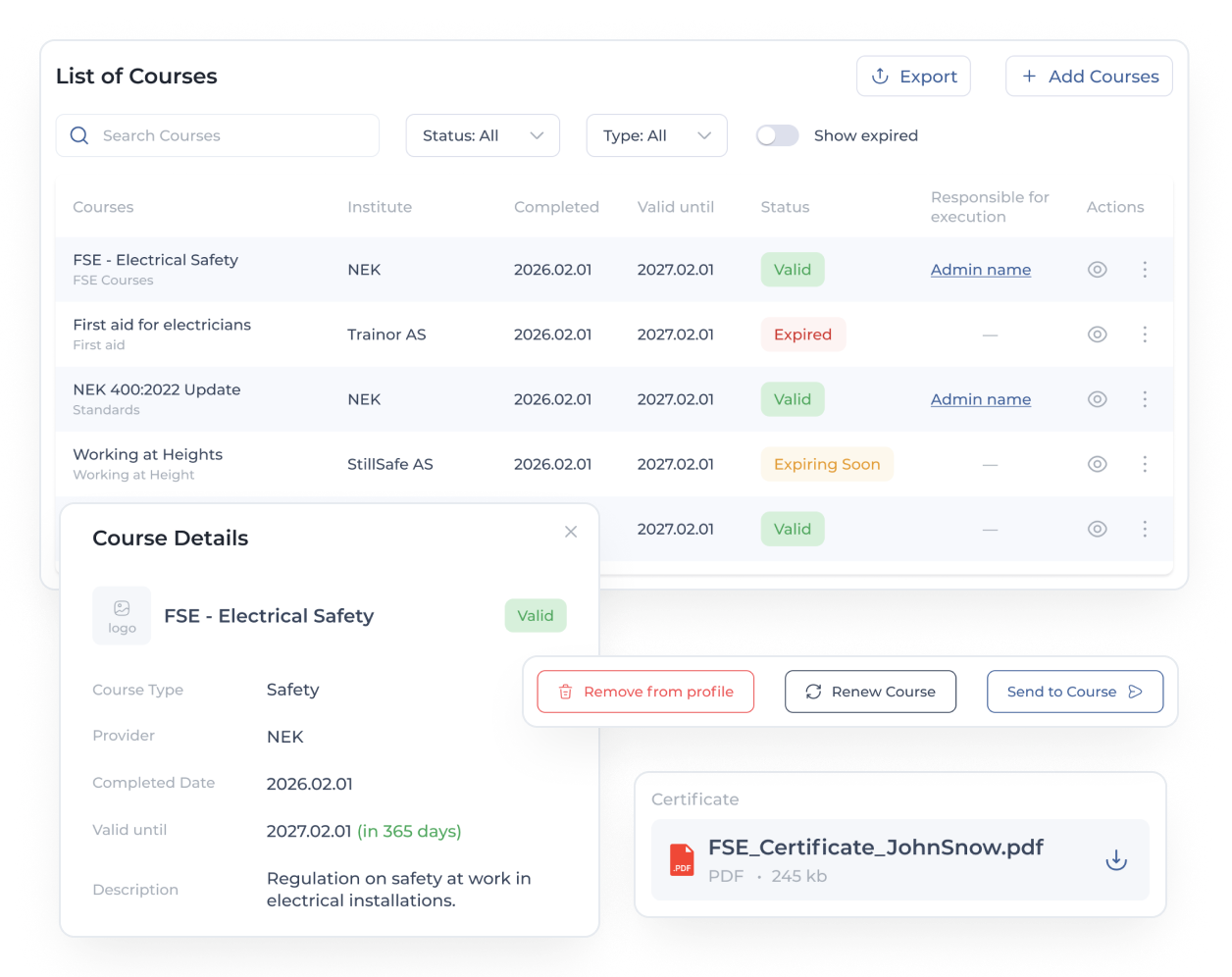Open actions menu for NEK 400:2022 Update
Screen dimensions: 1232x977
pyautogui.click(x=1145, y=399)
